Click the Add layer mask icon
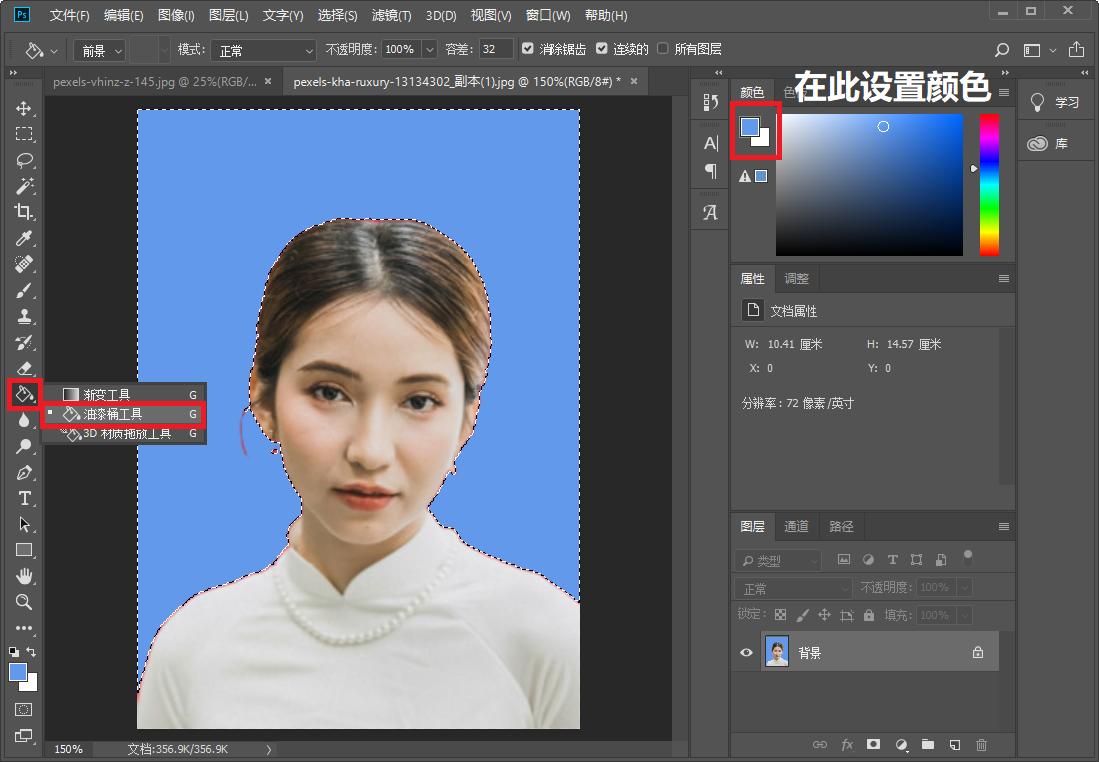Viewport: 1099px width, 762px height. point(873,744)
